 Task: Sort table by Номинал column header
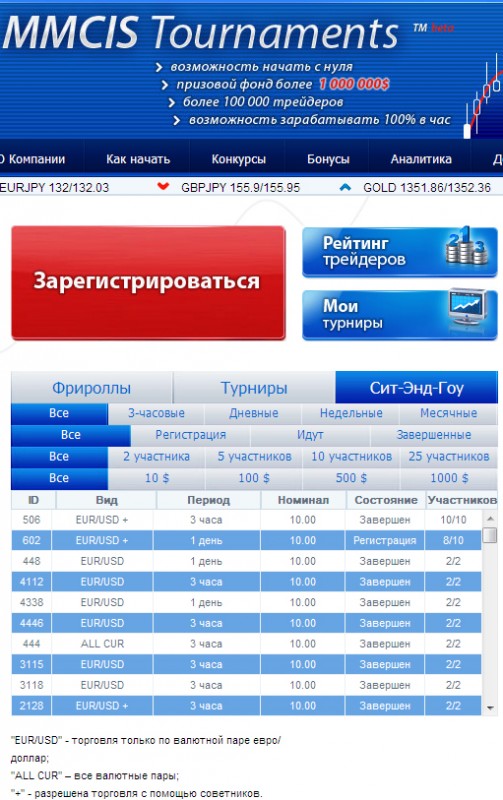coord(303,500)
